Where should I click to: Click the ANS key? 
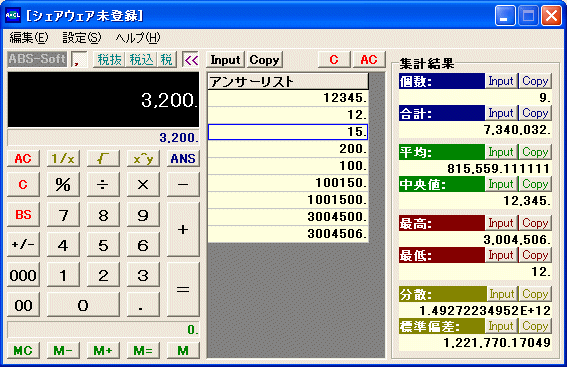point(183,159)
